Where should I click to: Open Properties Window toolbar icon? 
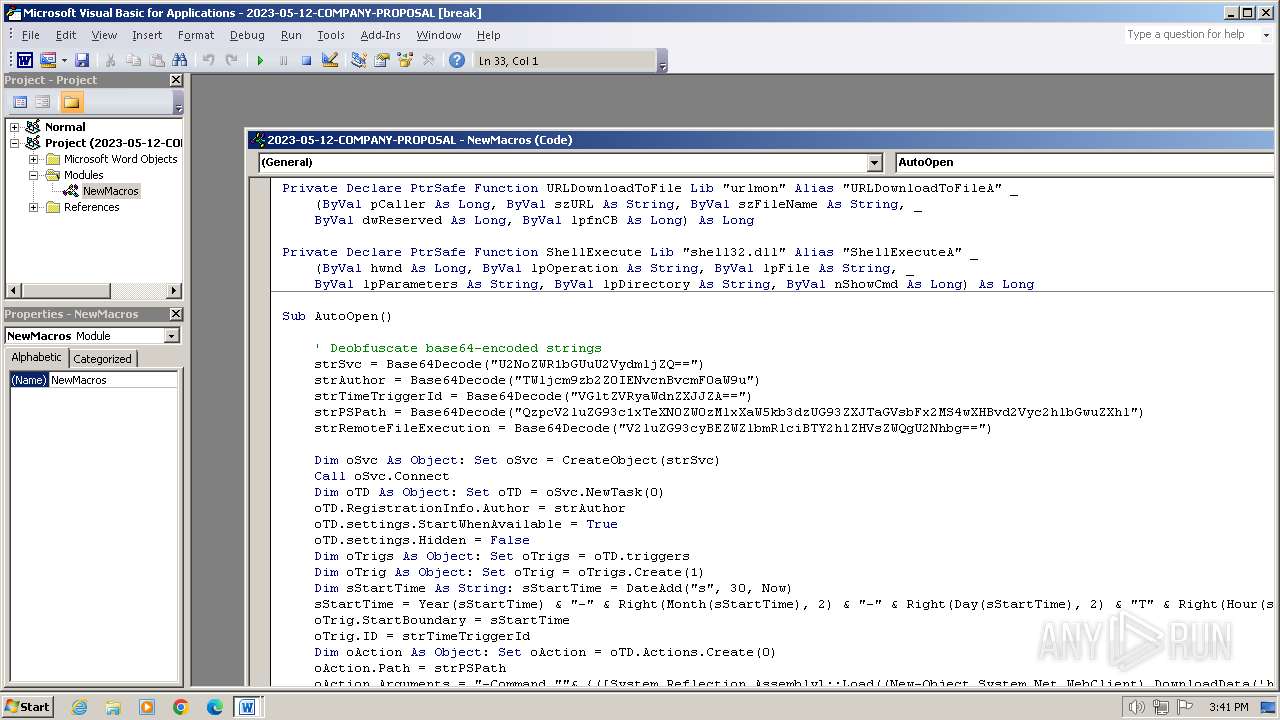381,61
